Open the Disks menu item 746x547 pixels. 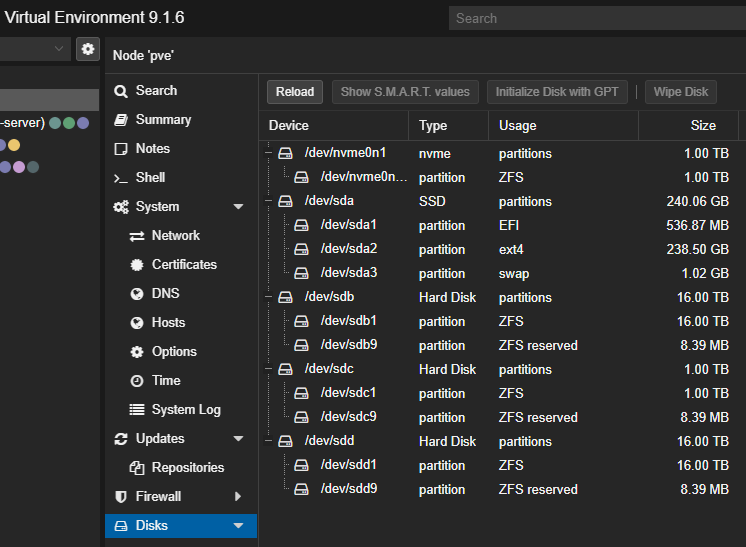tap(181, 526)
